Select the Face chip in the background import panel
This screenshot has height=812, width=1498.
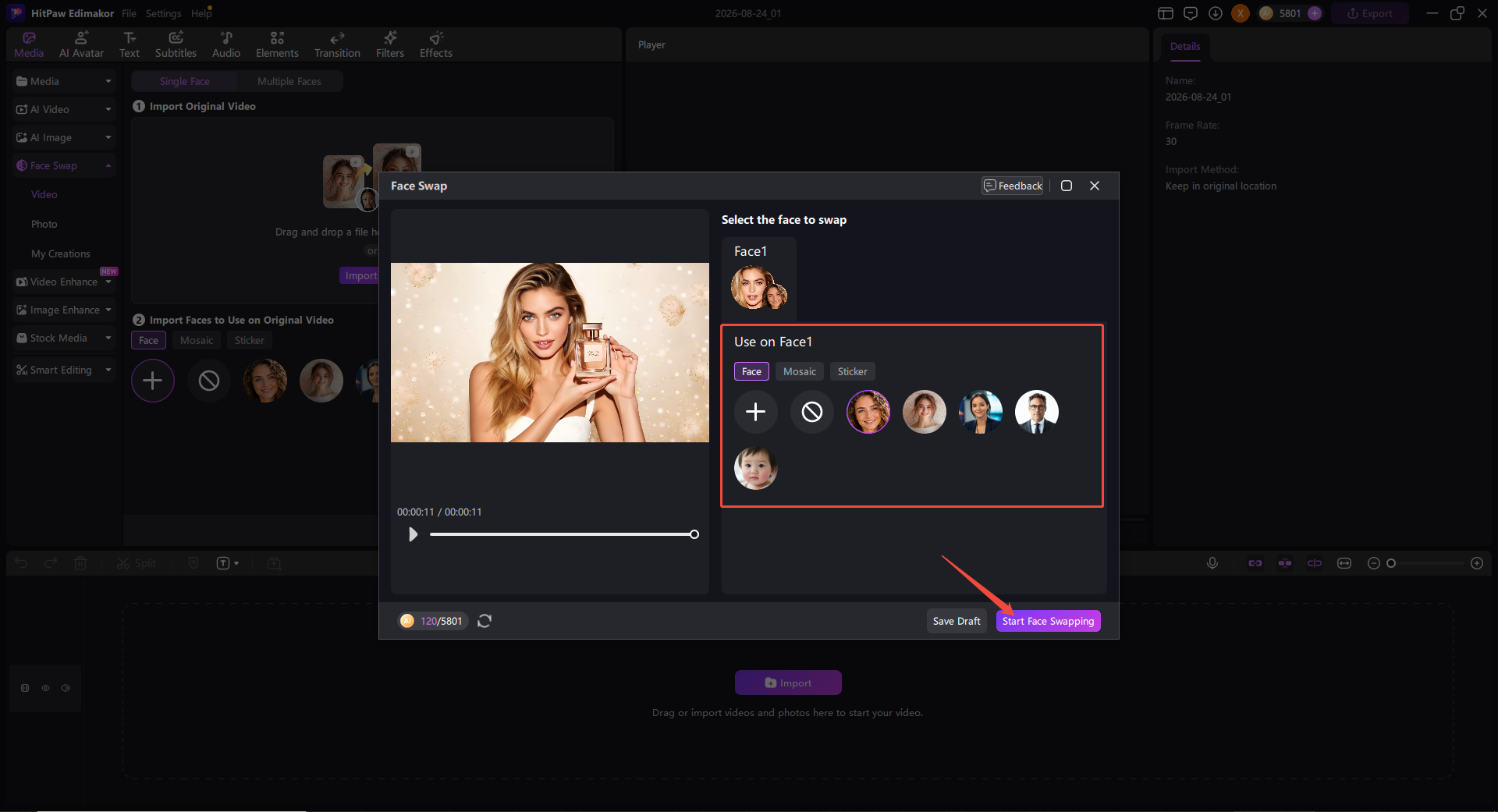click(148, 340)
